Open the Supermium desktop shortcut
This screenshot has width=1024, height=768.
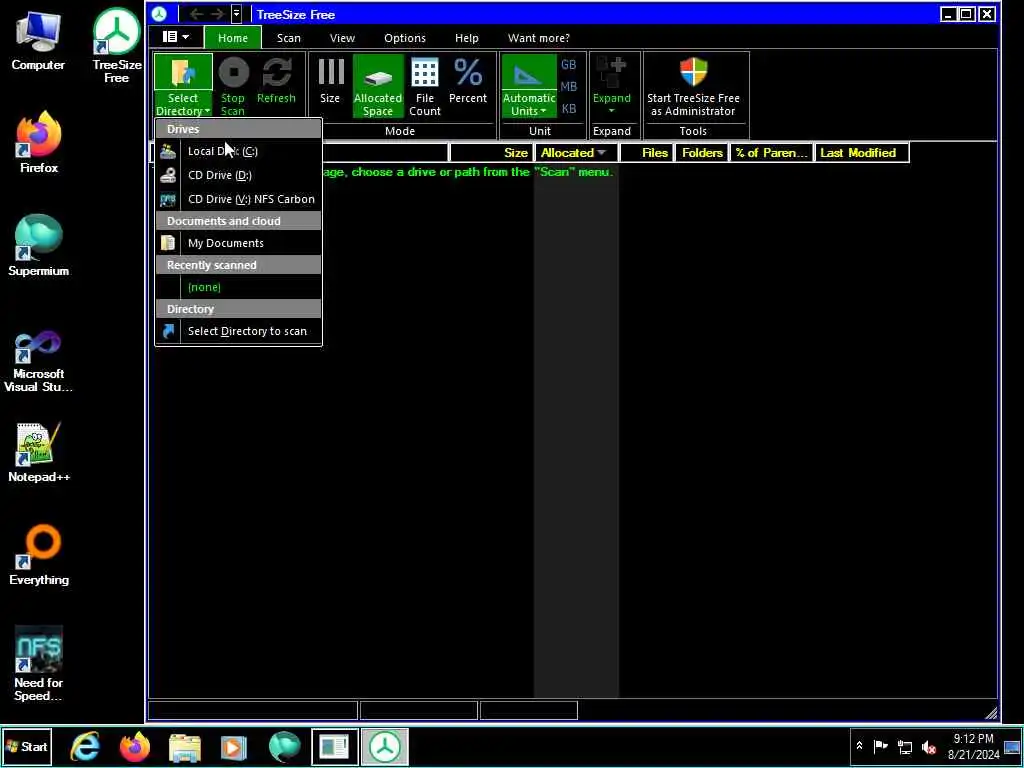tap(39, 246)
